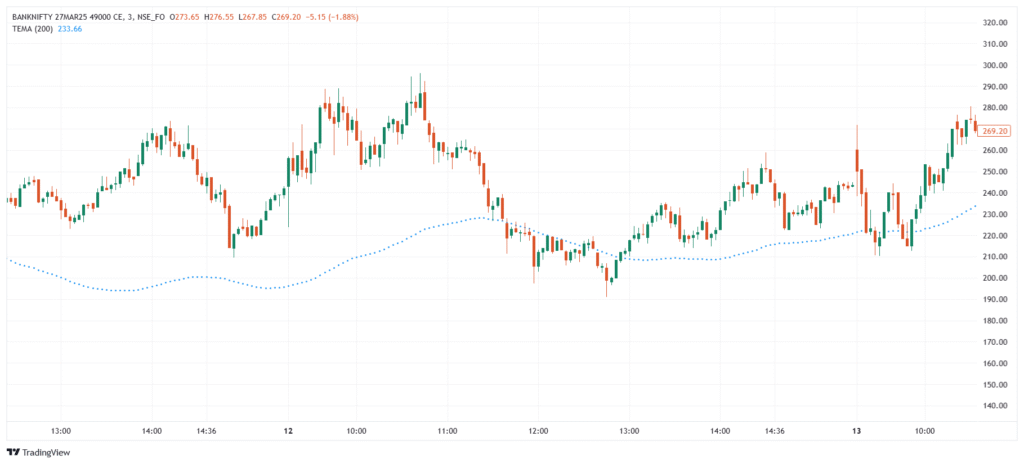The width and height of the screenshot is (1024, 464).
Task: Click the current price tag 269.20 on axis
Action: pyautogui.click(x=994, y=131)
